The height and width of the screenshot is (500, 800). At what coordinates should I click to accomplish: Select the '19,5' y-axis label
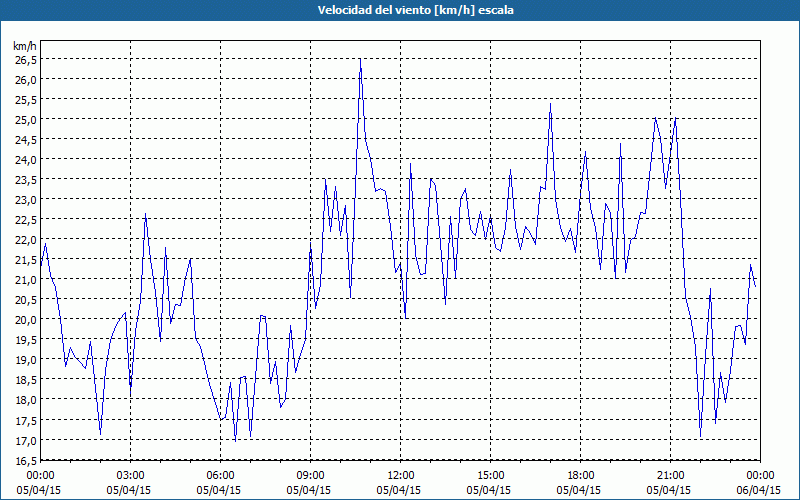pyautogui.click(x=26, y=340)
